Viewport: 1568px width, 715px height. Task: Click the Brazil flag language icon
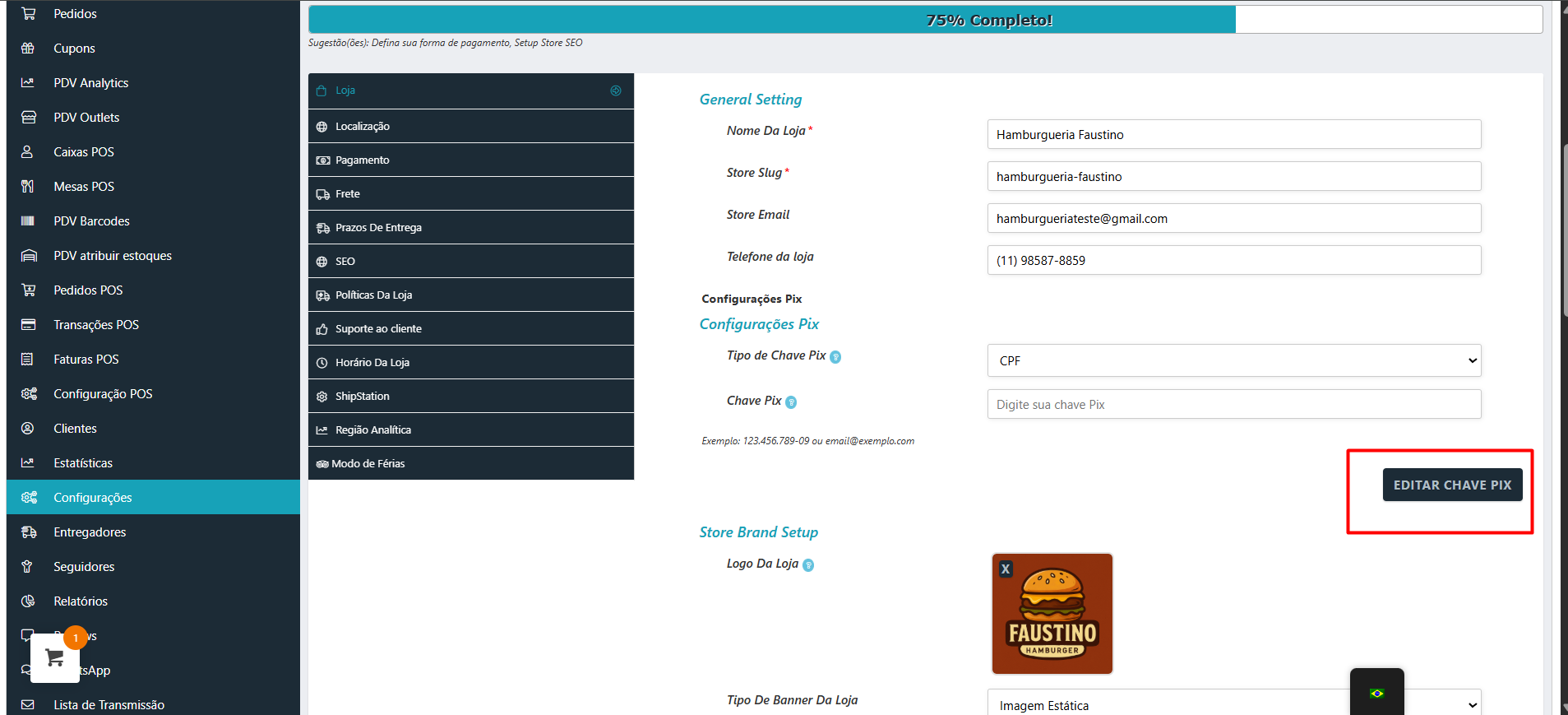(x=1376, y=693)
